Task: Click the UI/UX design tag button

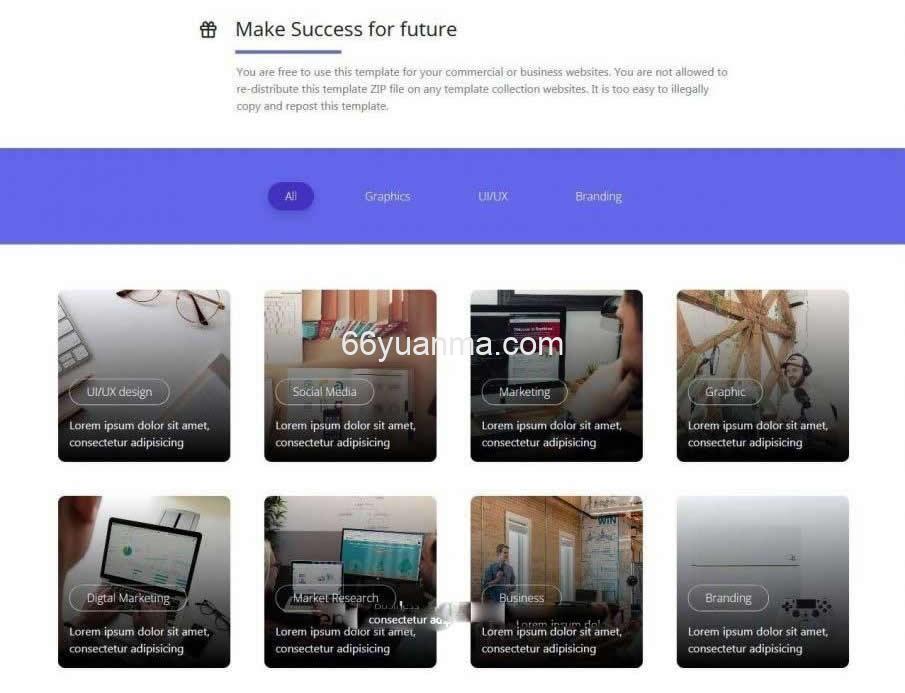Action: click(119, 392)
